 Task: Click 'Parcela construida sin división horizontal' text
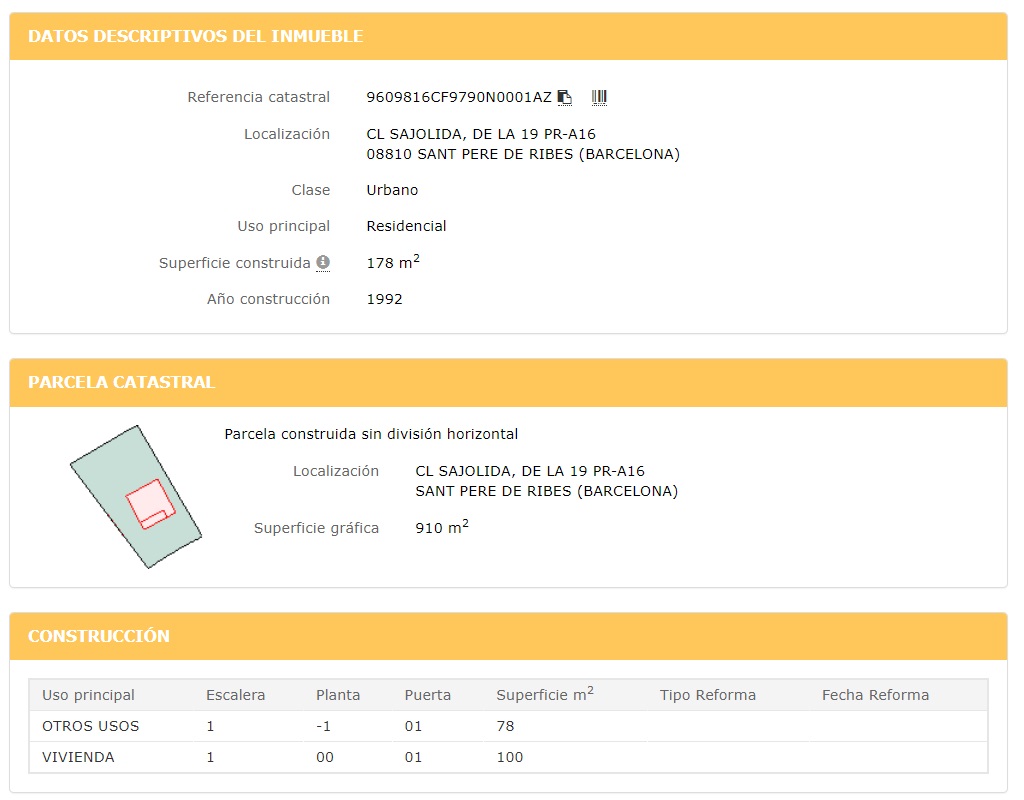coord(371,434)
